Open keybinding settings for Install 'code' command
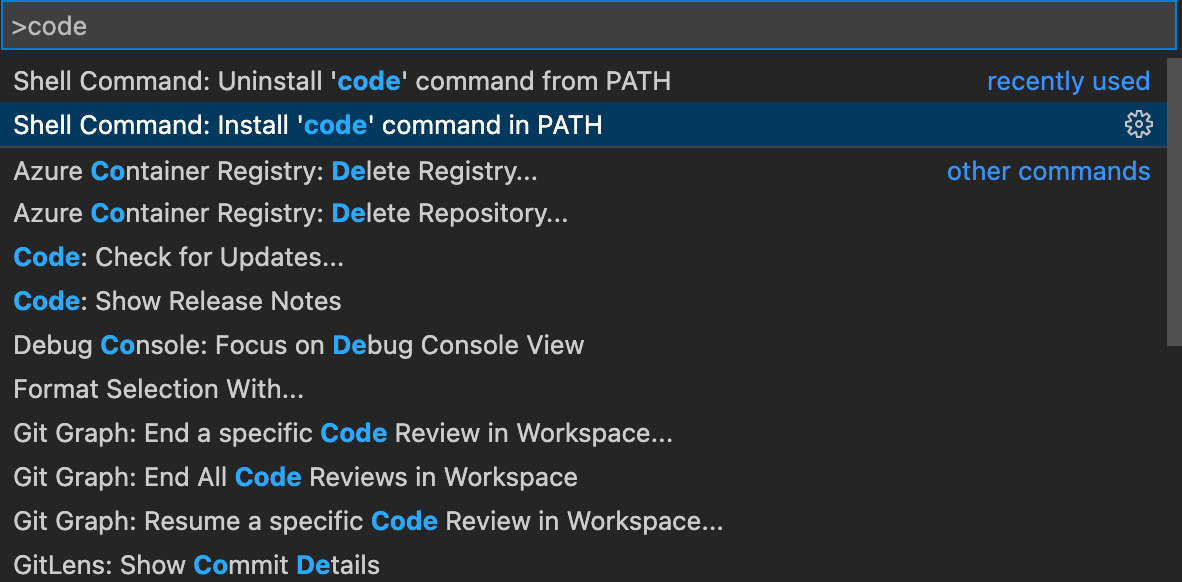The height and width of the screenshot is (582, 1182). [x=1139, y=124]
